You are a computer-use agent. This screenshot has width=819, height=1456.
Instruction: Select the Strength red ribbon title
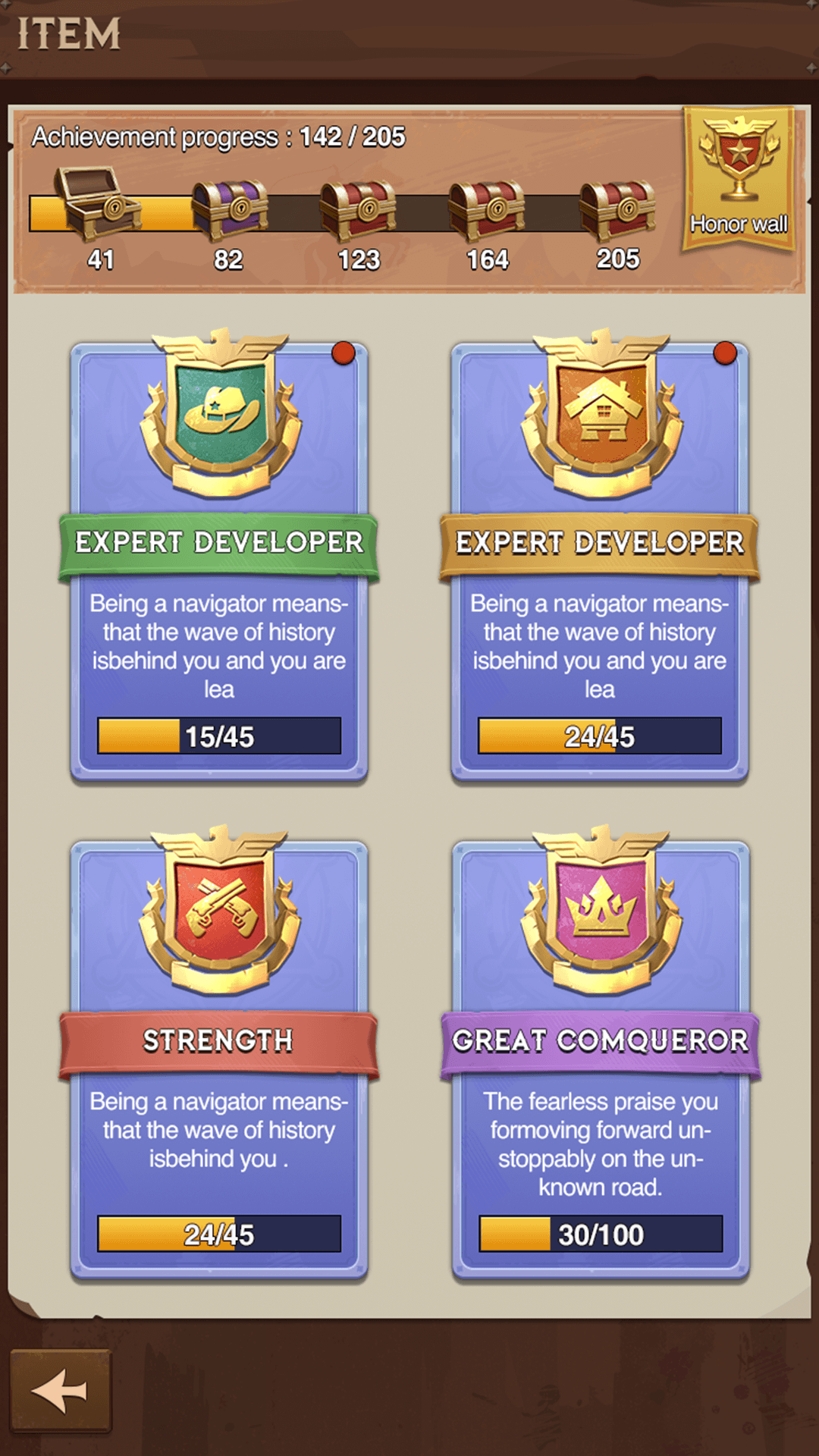click(219, 1043)
